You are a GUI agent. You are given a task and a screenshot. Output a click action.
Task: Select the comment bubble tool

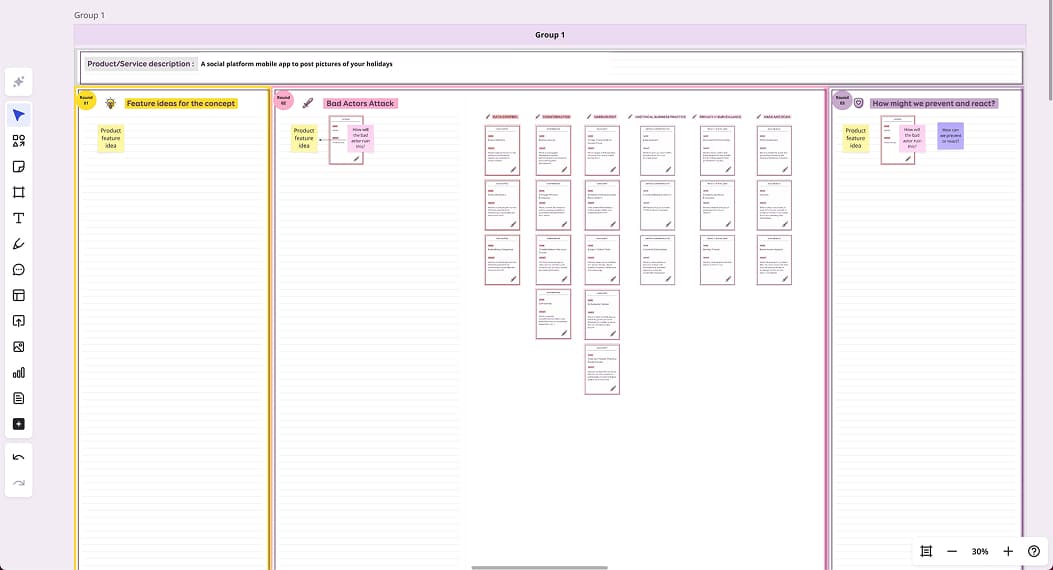pos(18,270)
